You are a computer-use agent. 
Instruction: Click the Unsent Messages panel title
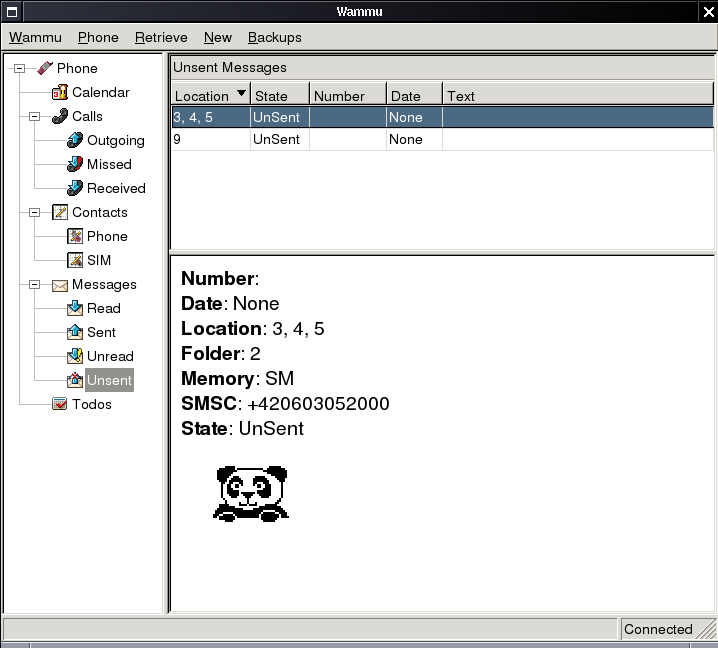(230, 67)
